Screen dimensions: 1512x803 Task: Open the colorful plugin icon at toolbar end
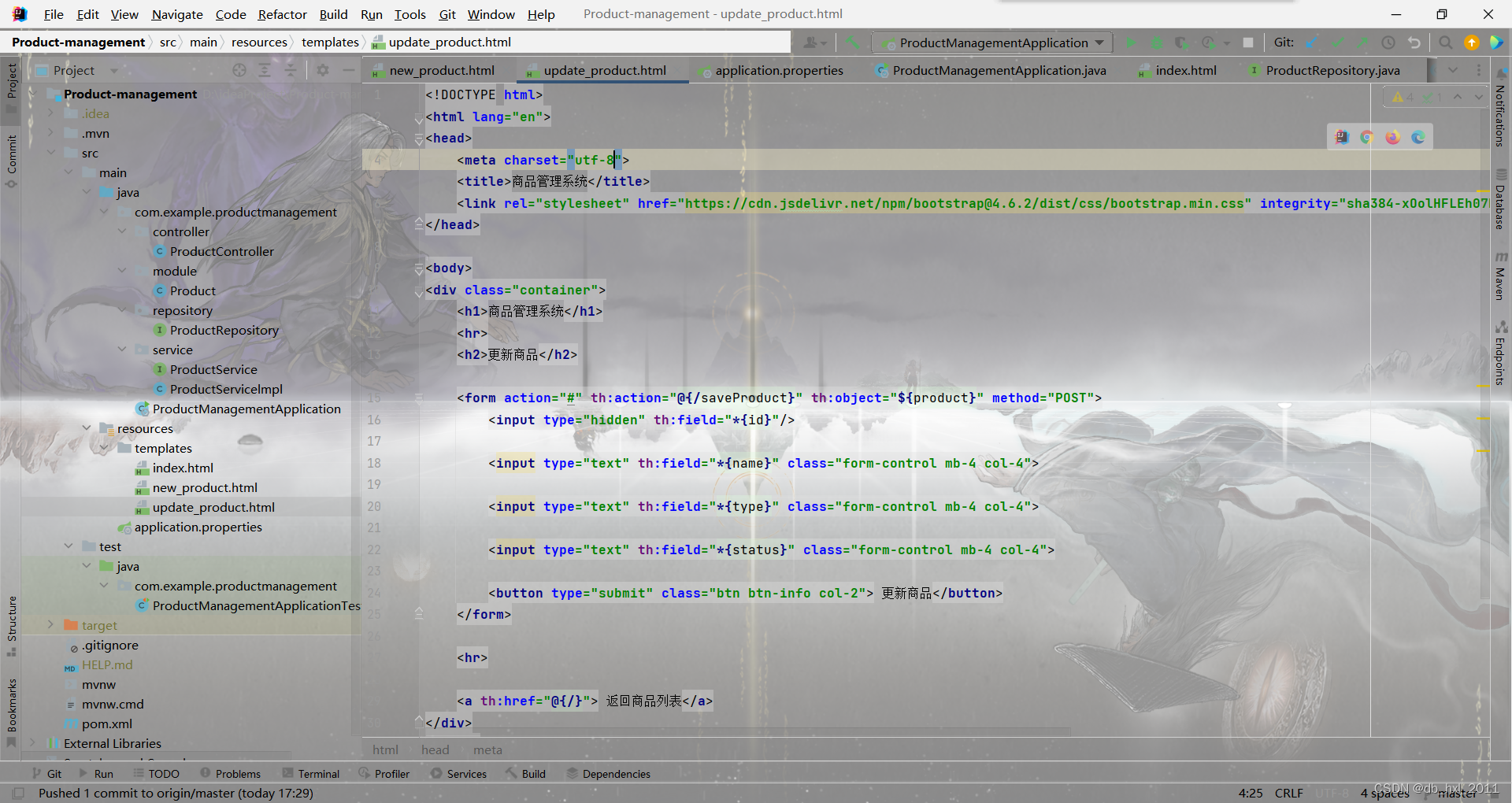click(x=1496, y=43)
